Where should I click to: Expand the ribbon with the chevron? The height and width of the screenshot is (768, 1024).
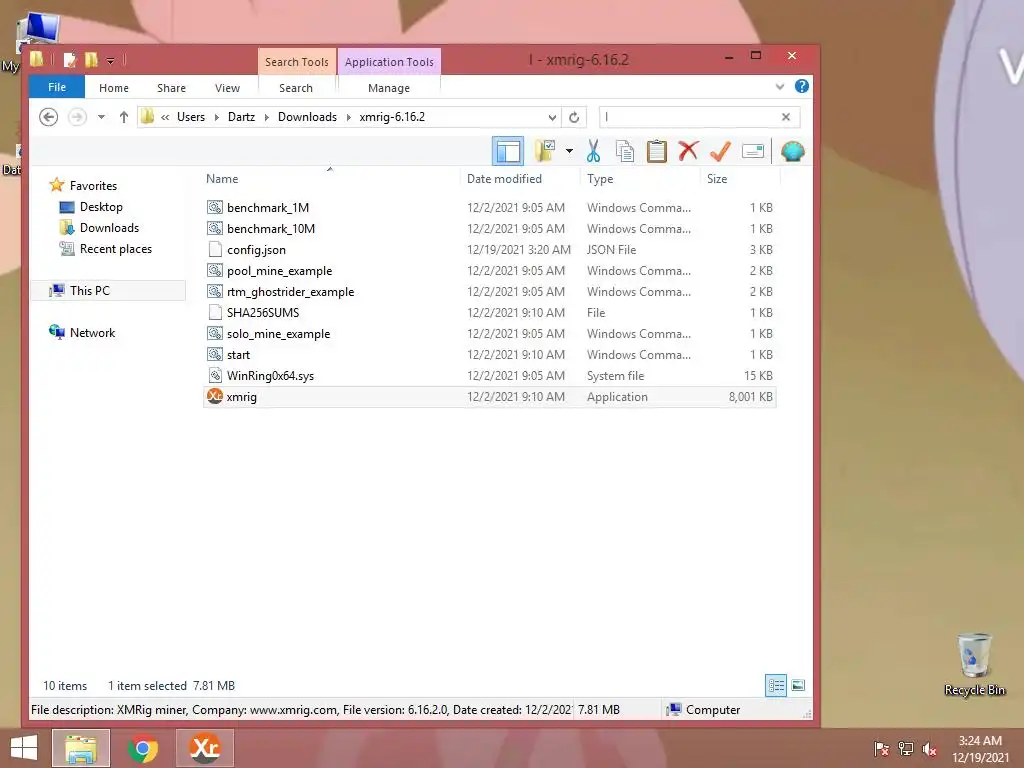780,86
